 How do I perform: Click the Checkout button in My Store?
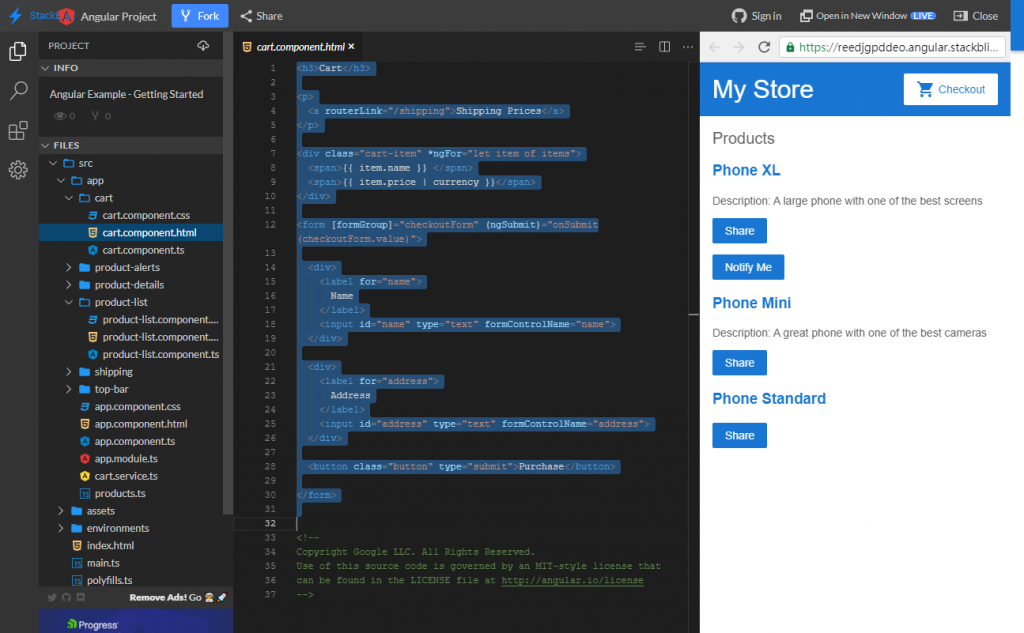click(x=950, y=89)
